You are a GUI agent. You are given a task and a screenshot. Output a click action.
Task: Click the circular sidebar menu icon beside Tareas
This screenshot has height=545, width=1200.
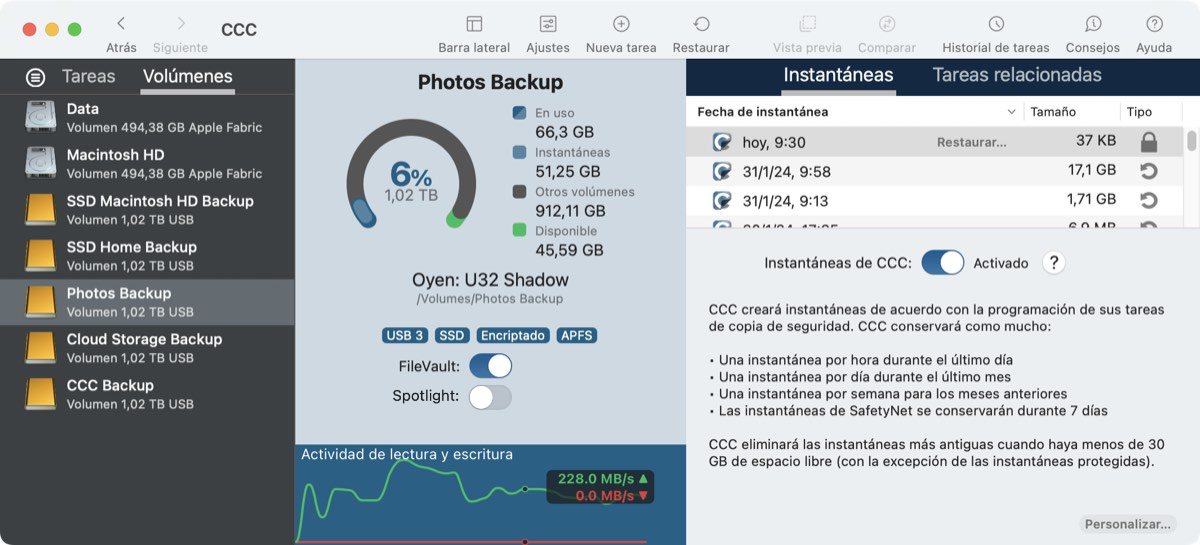[36, 77]
